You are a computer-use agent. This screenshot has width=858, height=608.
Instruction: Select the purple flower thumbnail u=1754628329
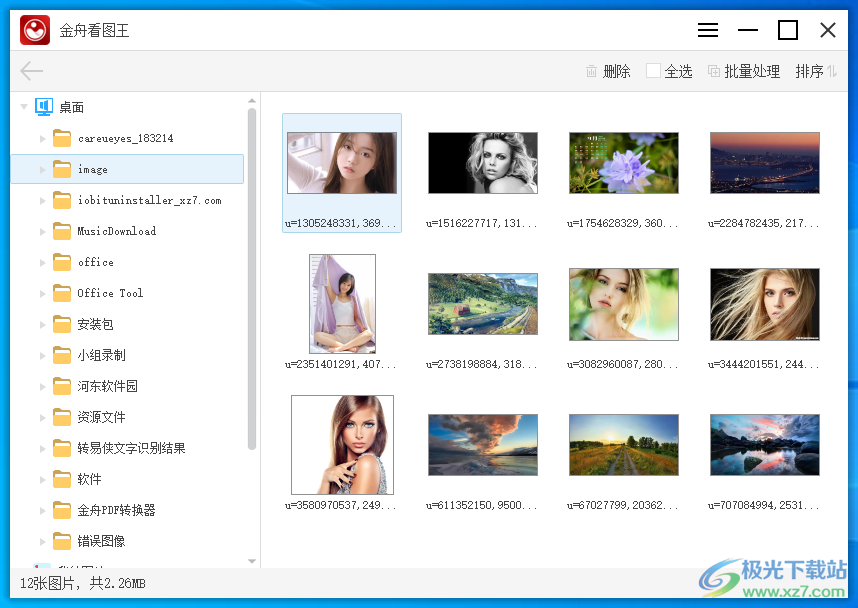coord(624,163)
